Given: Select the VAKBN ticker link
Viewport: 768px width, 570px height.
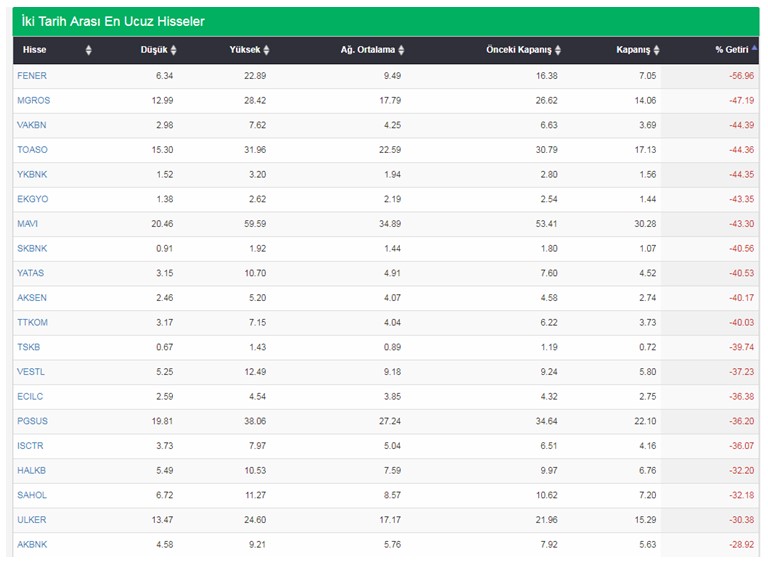Looking at the screenshot, I should pyautogui.click(x=31, y=125).
